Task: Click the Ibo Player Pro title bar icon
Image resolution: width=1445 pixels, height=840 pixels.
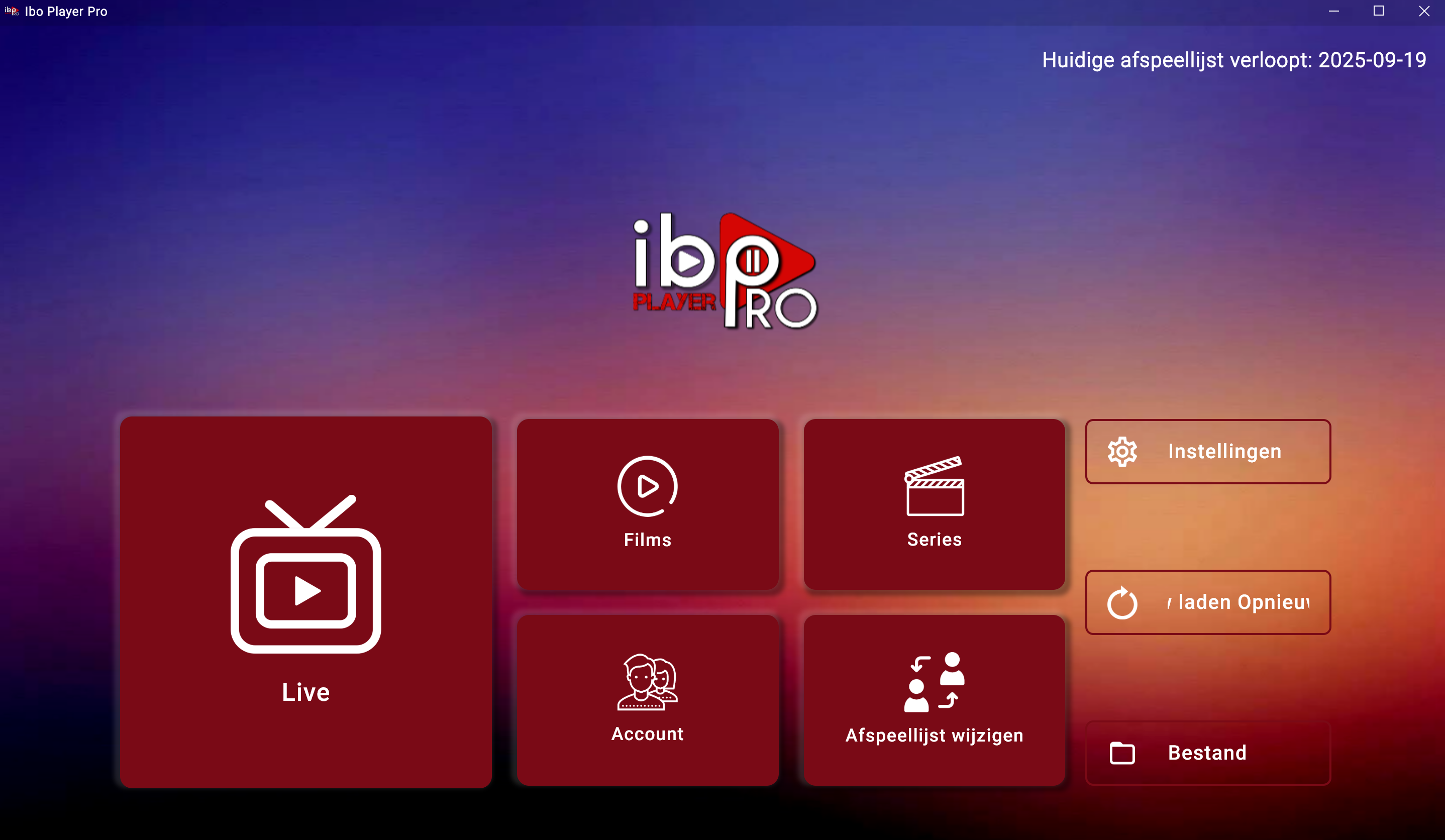Action: coord(12,11)
